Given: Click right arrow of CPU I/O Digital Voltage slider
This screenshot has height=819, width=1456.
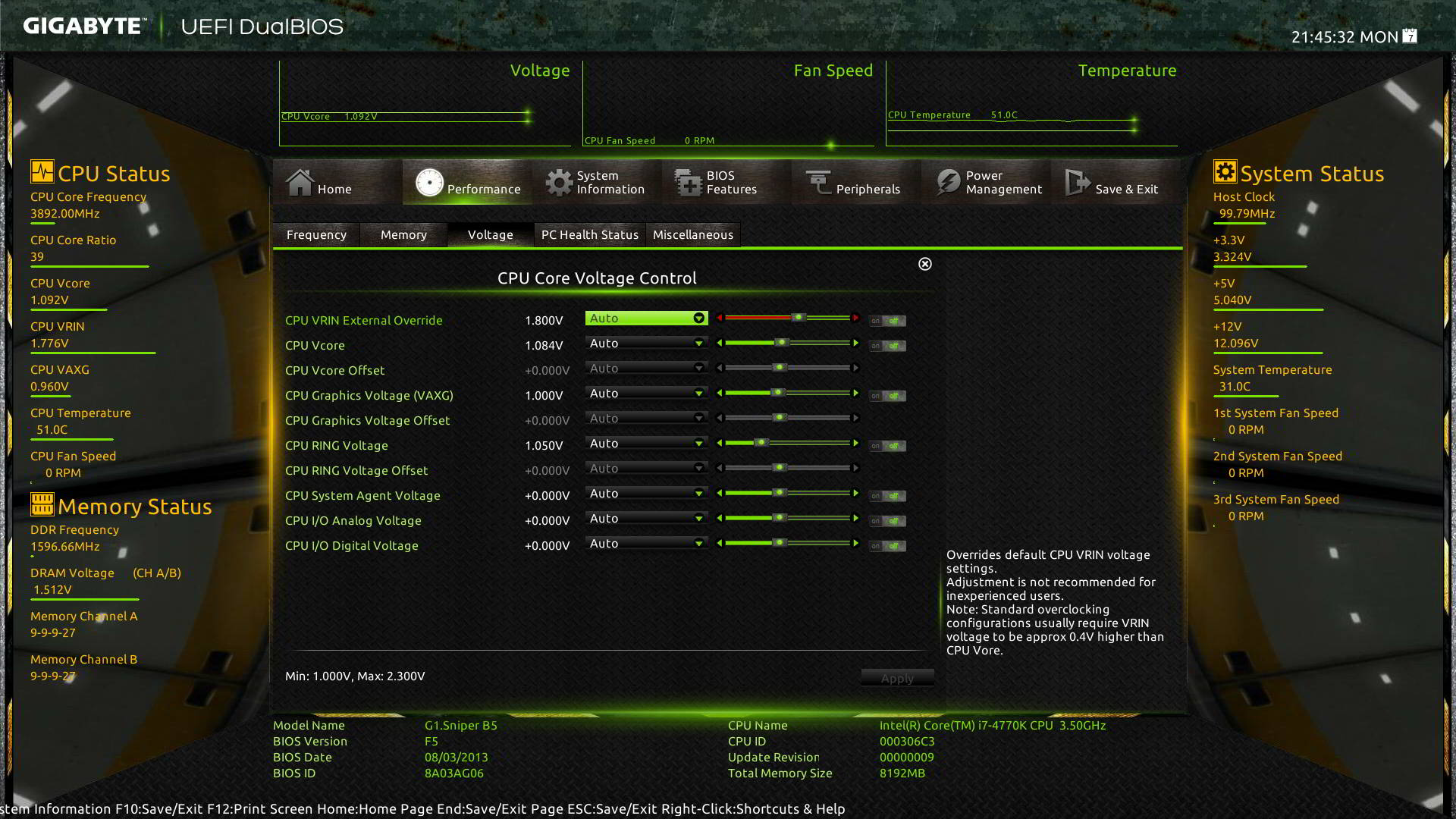Looking at the screenshot, I should [855, 543].
